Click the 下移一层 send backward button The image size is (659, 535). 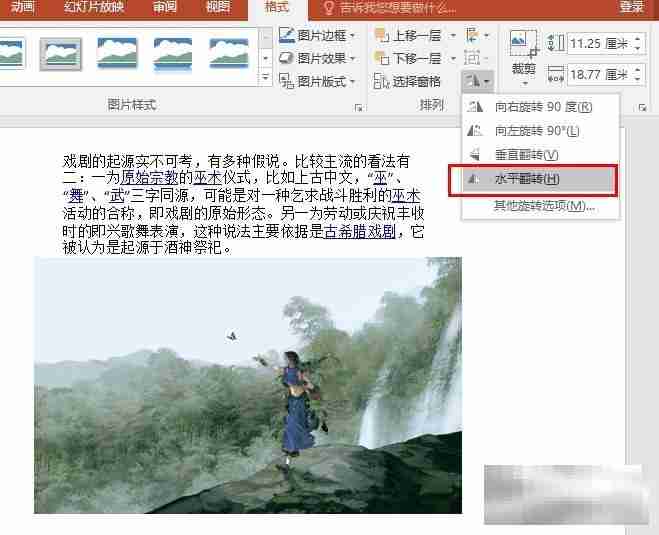coord(409,58)
